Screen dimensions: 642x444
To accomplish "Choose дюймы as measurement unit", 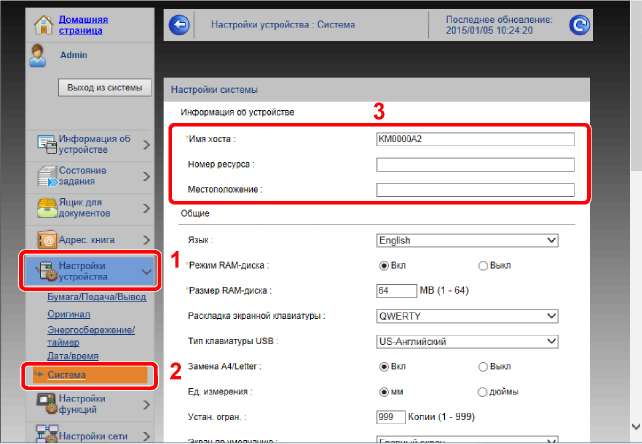I will point(483,391).
